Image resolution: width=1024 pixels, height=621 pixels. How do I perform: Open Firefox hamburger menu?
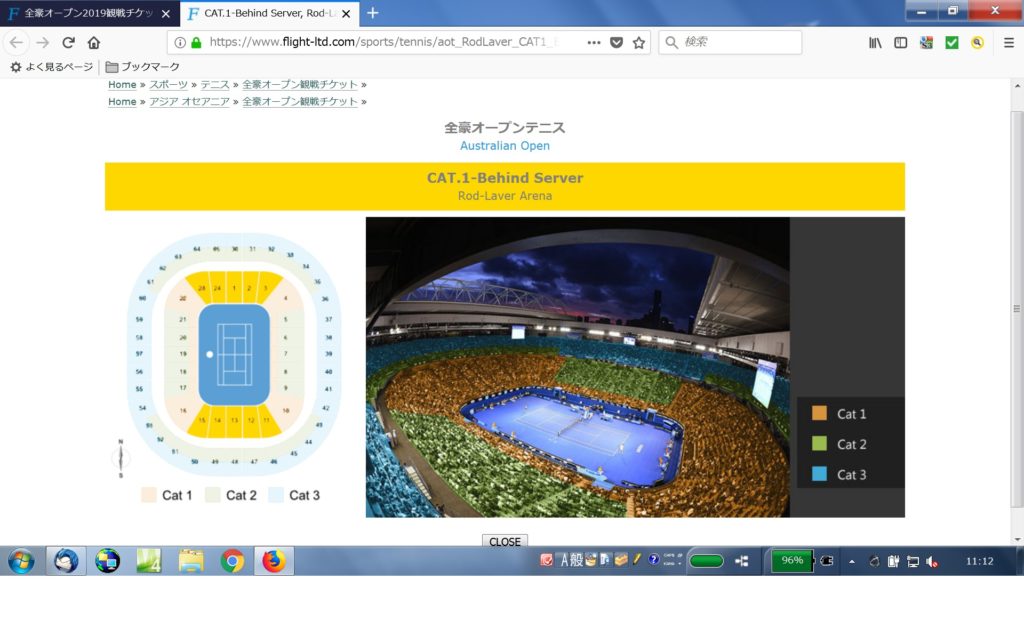tap(1009, 43)
